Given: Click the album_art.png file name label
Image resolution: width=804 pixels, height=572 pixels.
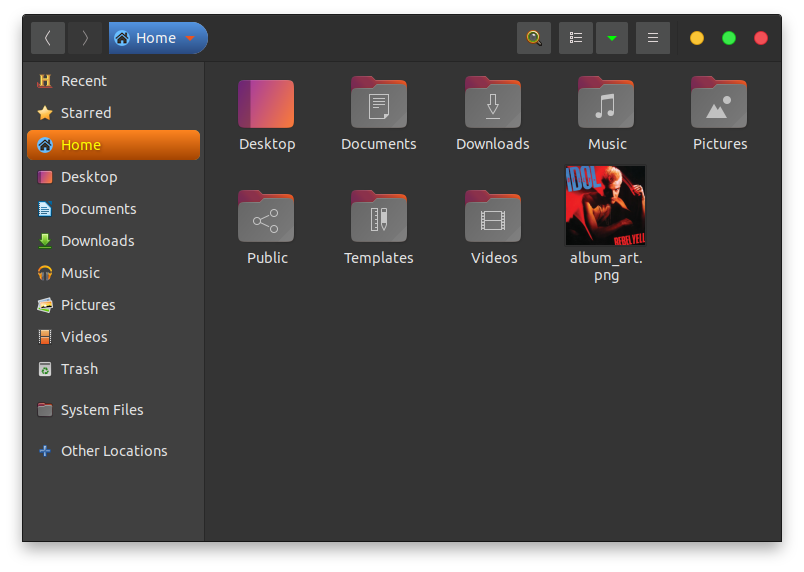Looking at the screenshot, I should click(x=606, y=267).
